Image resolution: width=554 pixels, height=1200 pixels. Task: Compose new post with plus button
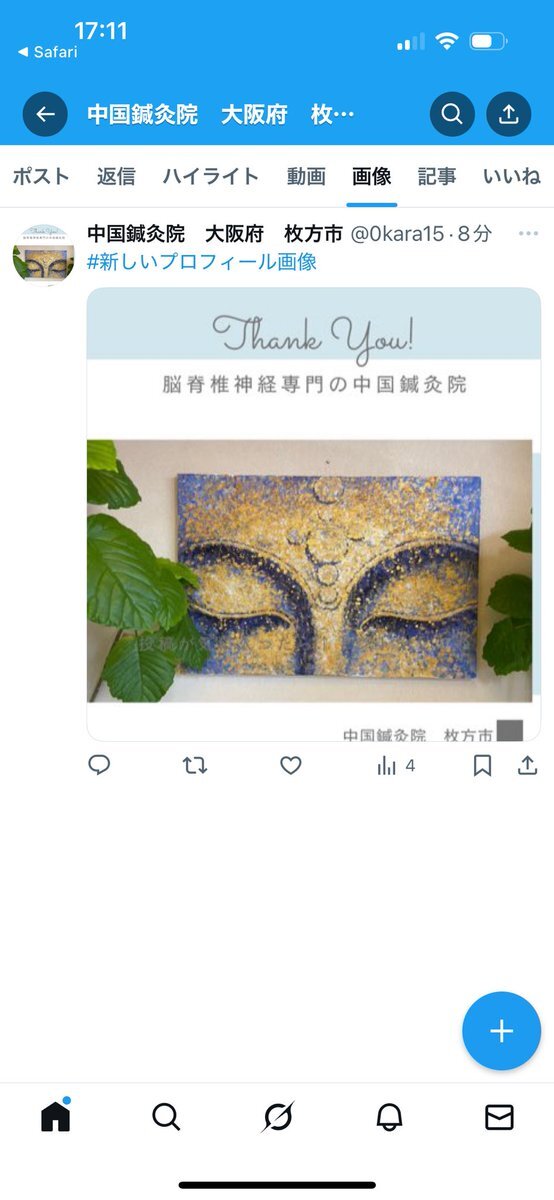pyautogui.click(x=501, y=1031)
